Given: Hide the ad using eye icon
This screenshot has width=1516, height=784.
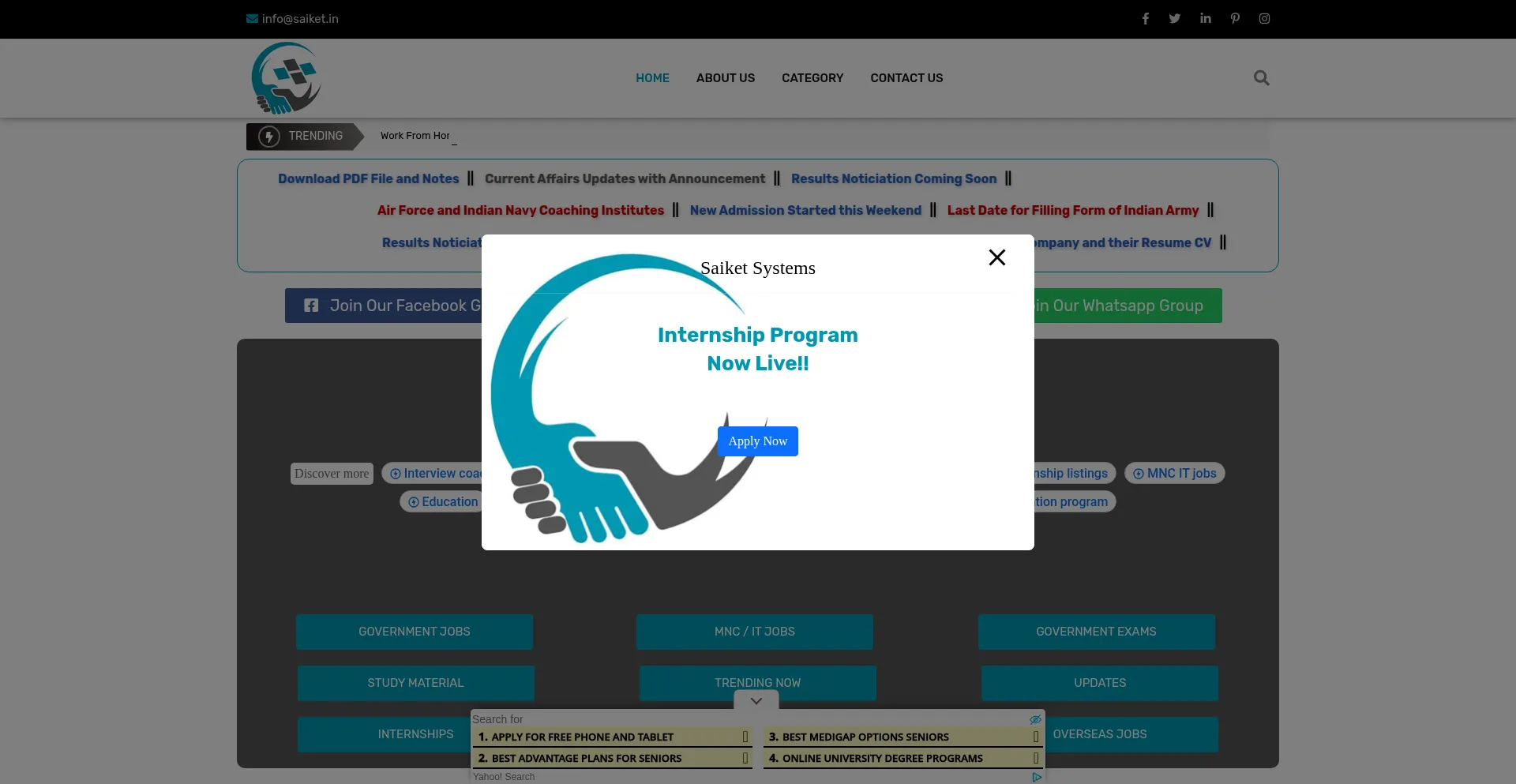Looking at the screenshot, I should click(1034, 720).
